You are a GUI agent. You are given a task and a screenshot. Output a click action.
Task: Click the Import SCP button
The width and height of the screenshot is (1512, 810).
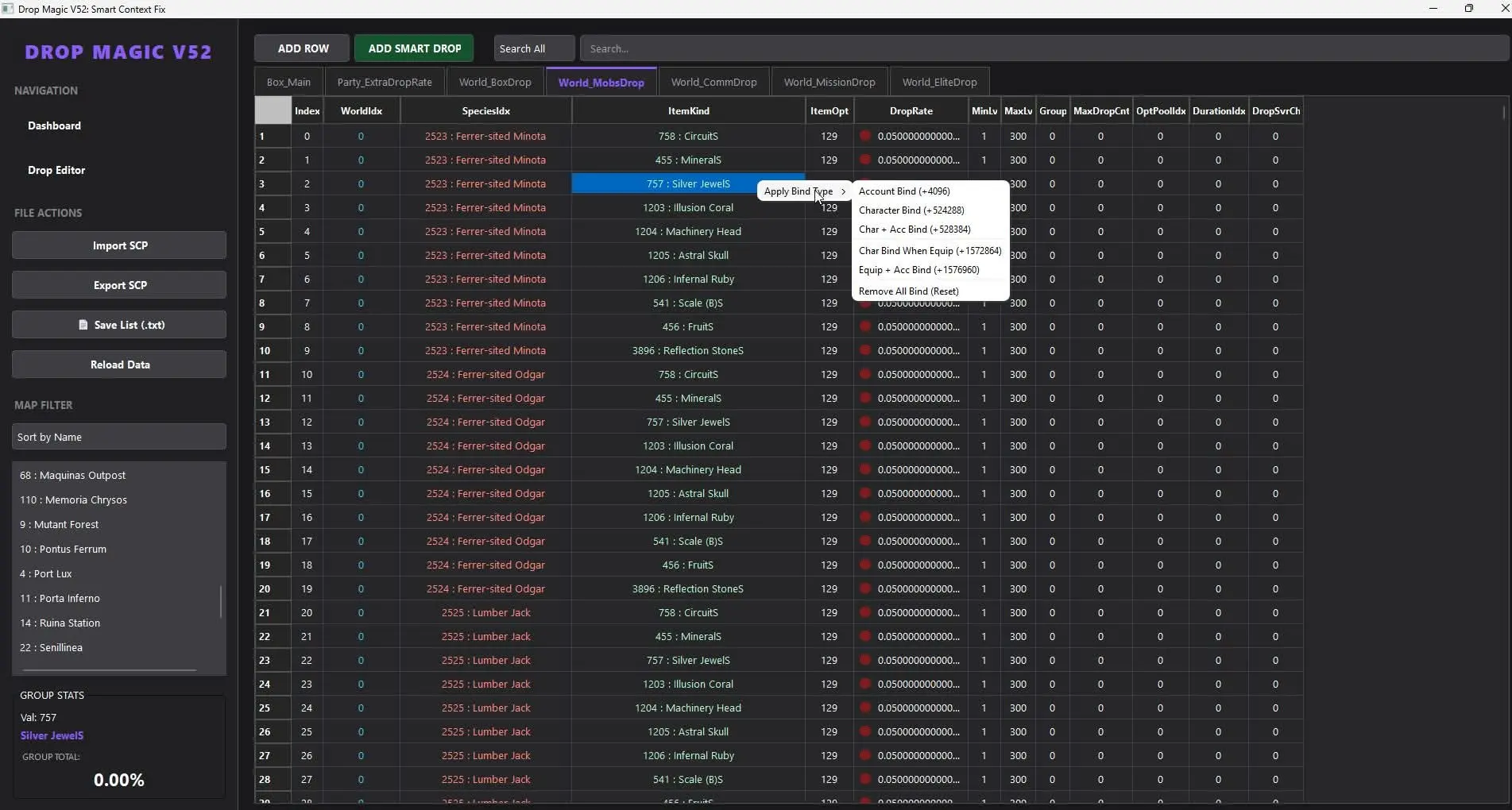[119, 245]
